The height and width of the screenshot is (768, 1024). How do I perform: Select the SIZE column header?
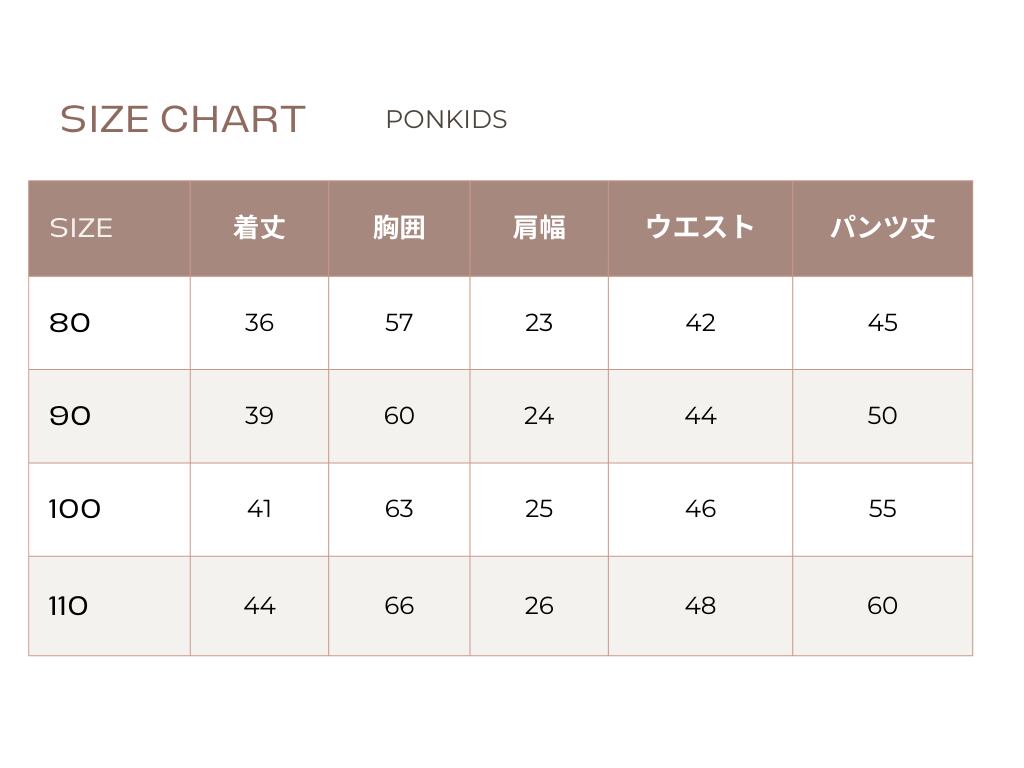click(x=81, y=228)
